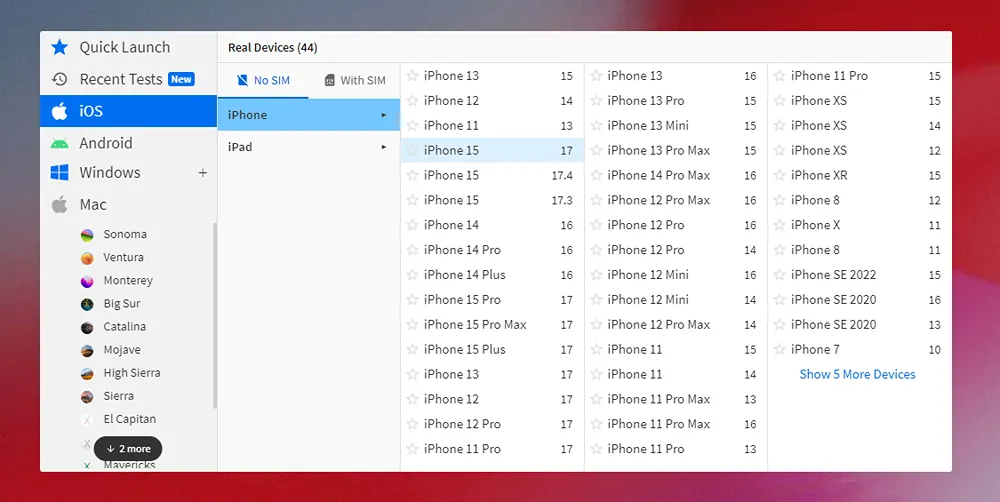The height and width of the screenshot is (502, 1000).
Task: Click the star icon for iPhone 13 Mini
Action: pyautogui.click(x=596, y=125)
